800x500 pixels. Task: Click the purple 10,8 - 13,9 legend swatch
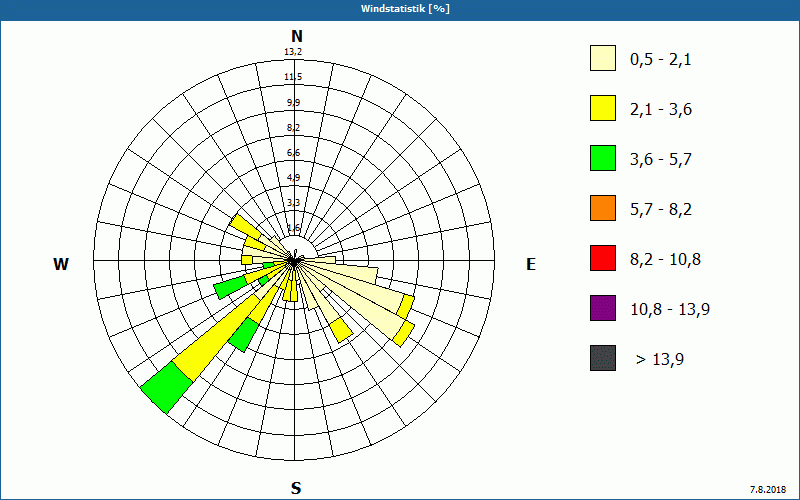[x=603, y=308]
